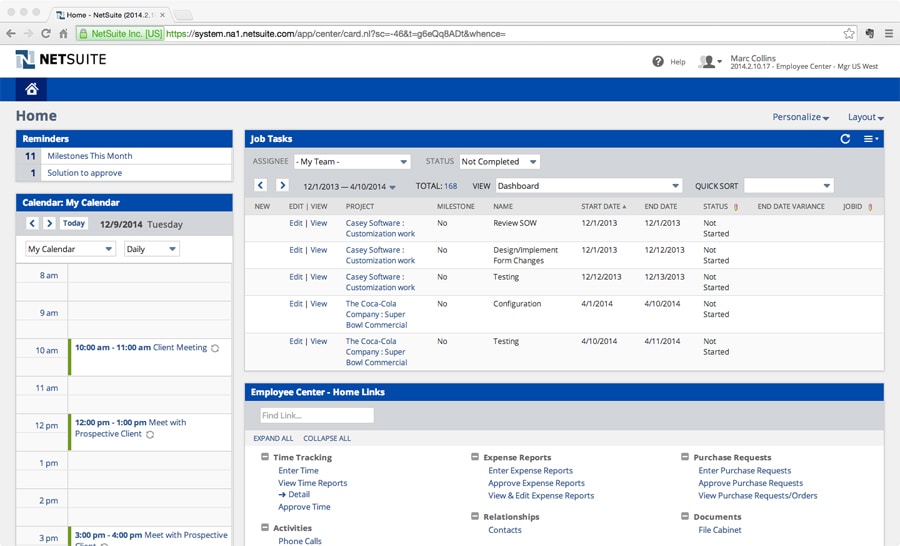Open the Layout menu
The height and width of the screenshot is (546, 900).
click(x=866, y=117)
